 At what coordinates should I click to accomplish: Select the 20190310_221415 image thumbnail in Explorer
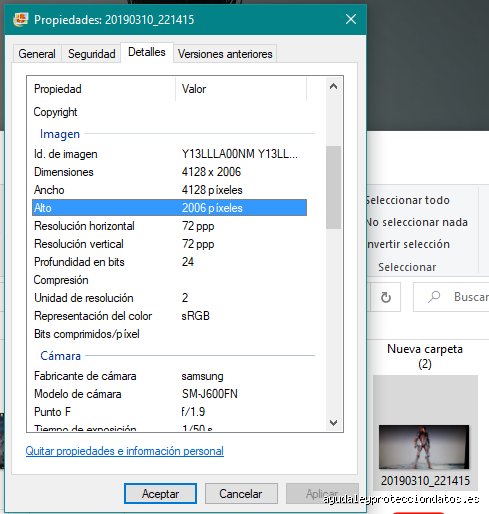(424, 447)
